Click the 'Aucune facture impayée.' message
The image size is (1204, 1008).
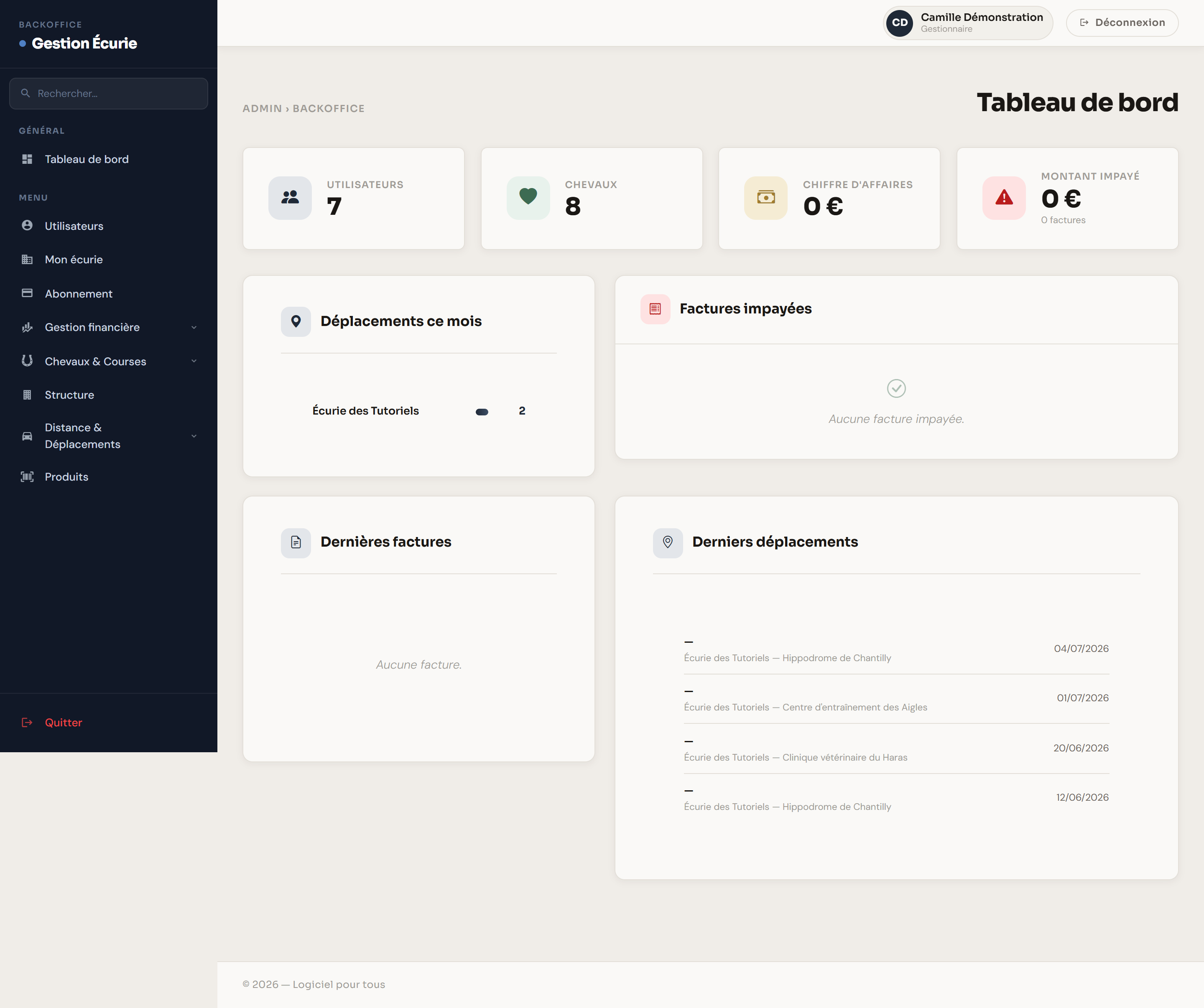[x=896, y=419]
